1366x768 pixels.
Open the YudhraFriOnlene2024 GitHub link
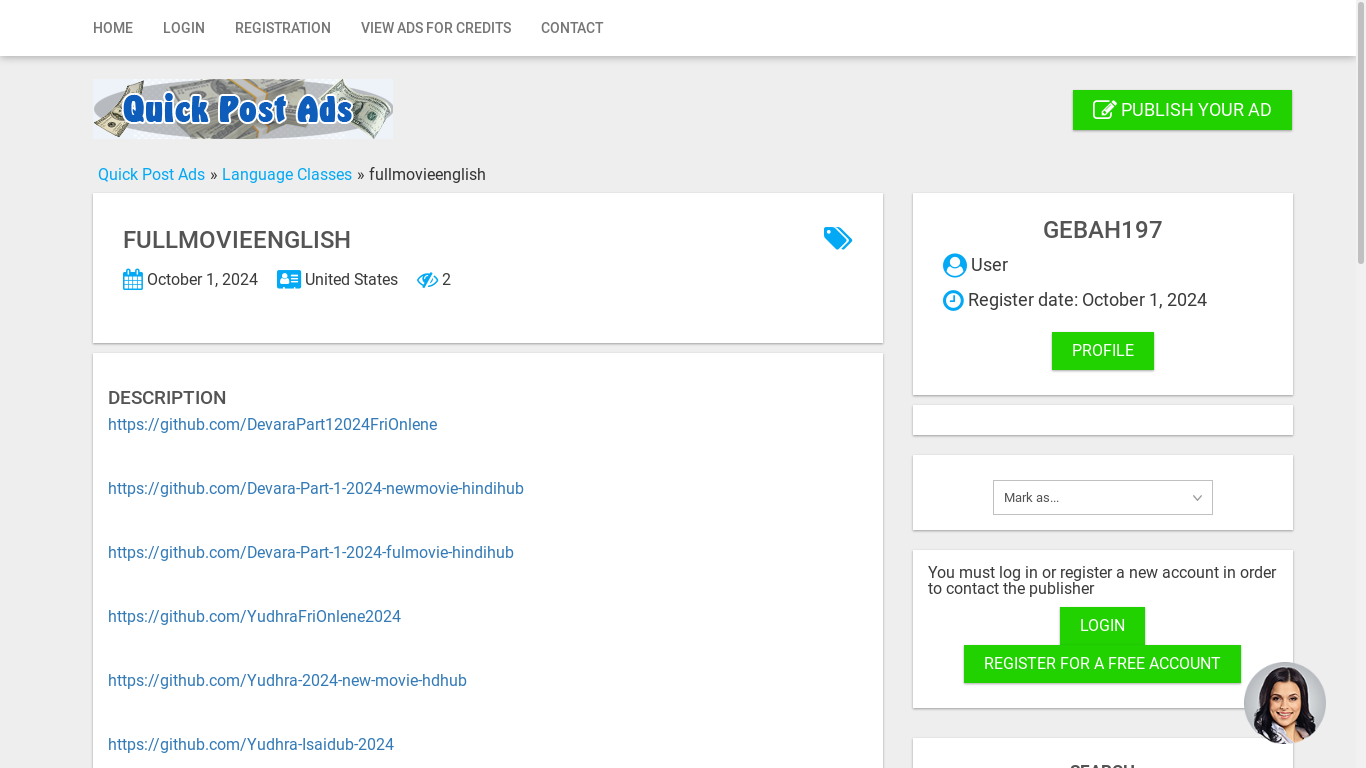[254, 617]
